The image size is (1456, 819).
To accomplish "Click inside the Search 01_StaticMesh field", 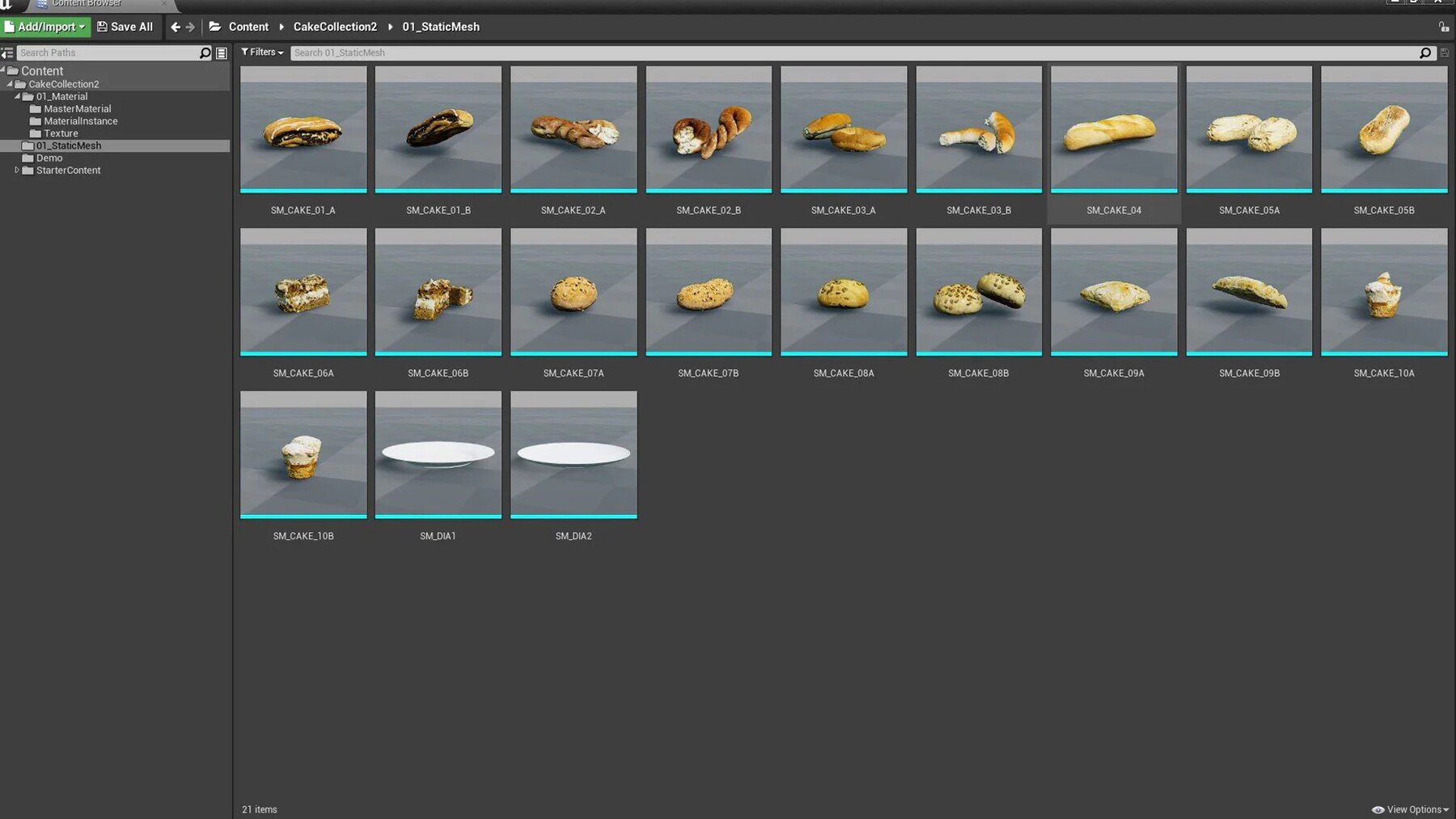I will click(x=566, y=53).
